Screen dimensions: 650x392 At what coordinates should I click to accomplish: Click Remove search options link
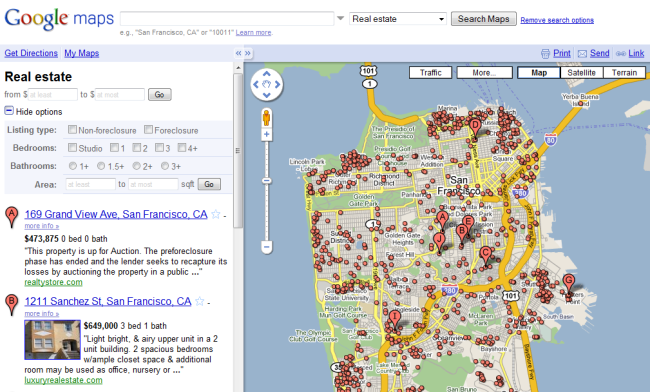(557, 20)
